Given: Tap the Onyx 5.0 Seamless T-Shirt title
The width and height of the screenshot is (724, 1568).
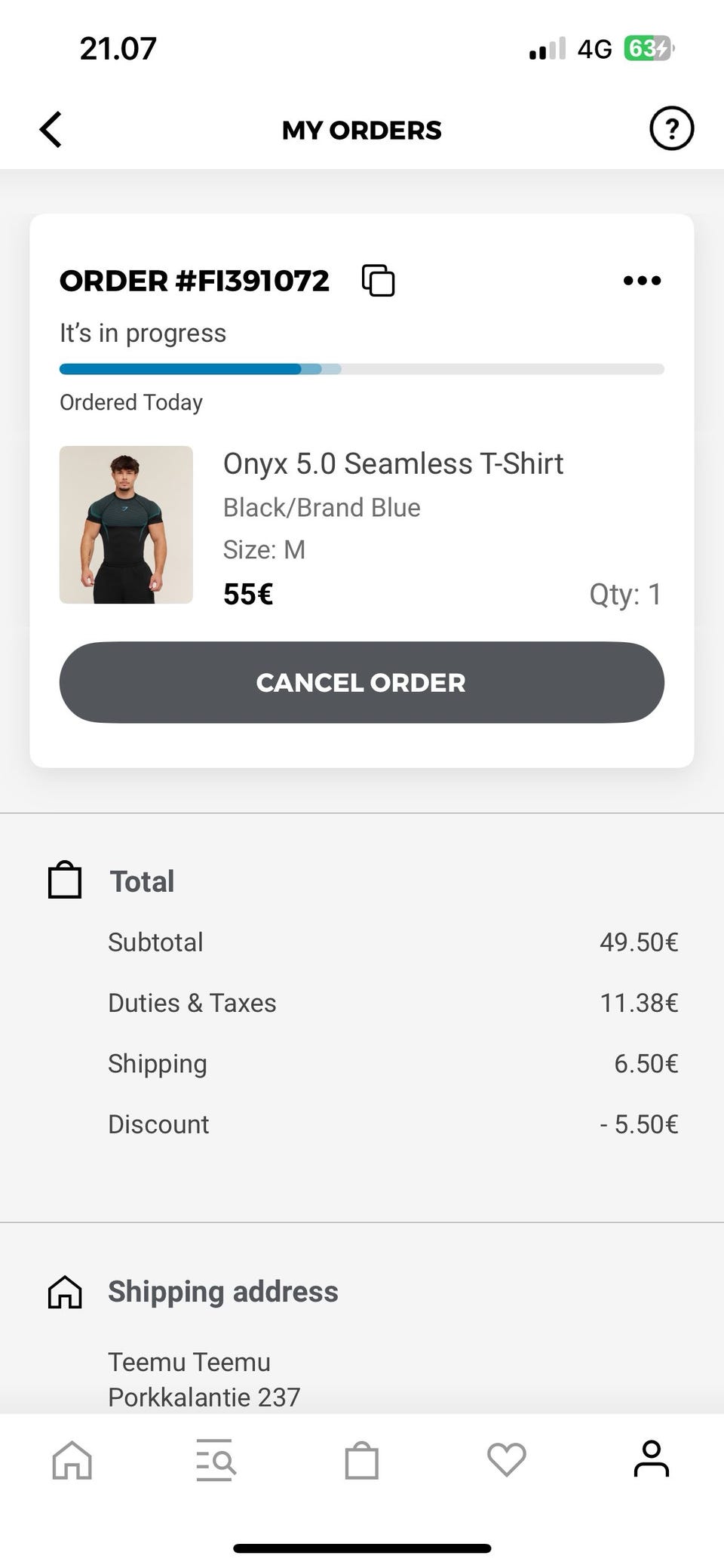Looking at the screenshot, I should click(393, 463).
